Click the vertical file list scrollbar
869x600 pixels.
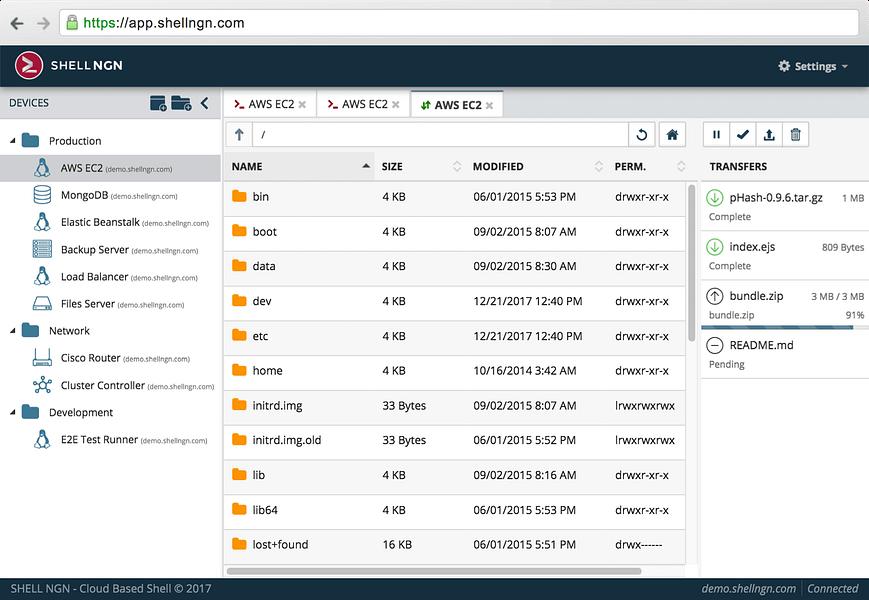691,263
